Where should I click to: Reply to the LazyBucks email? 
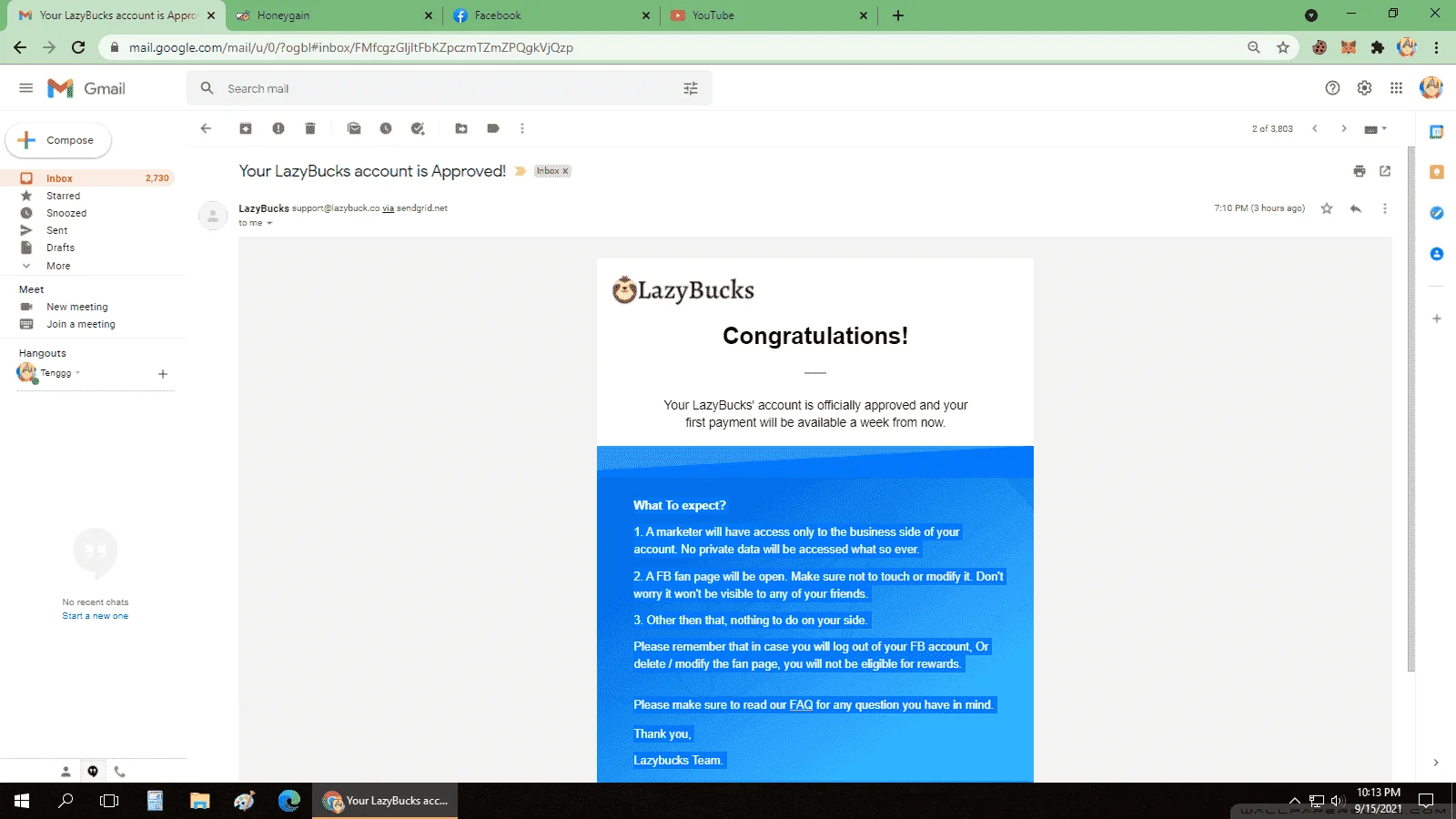(x=1356, y=208)
